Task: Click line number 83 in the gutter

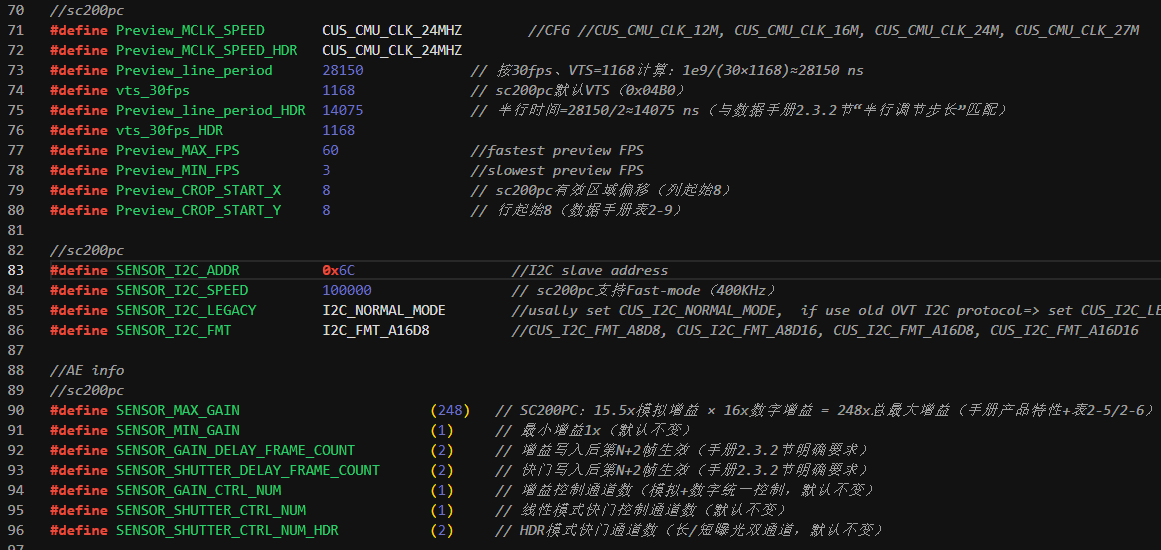Action: point(16,270)
